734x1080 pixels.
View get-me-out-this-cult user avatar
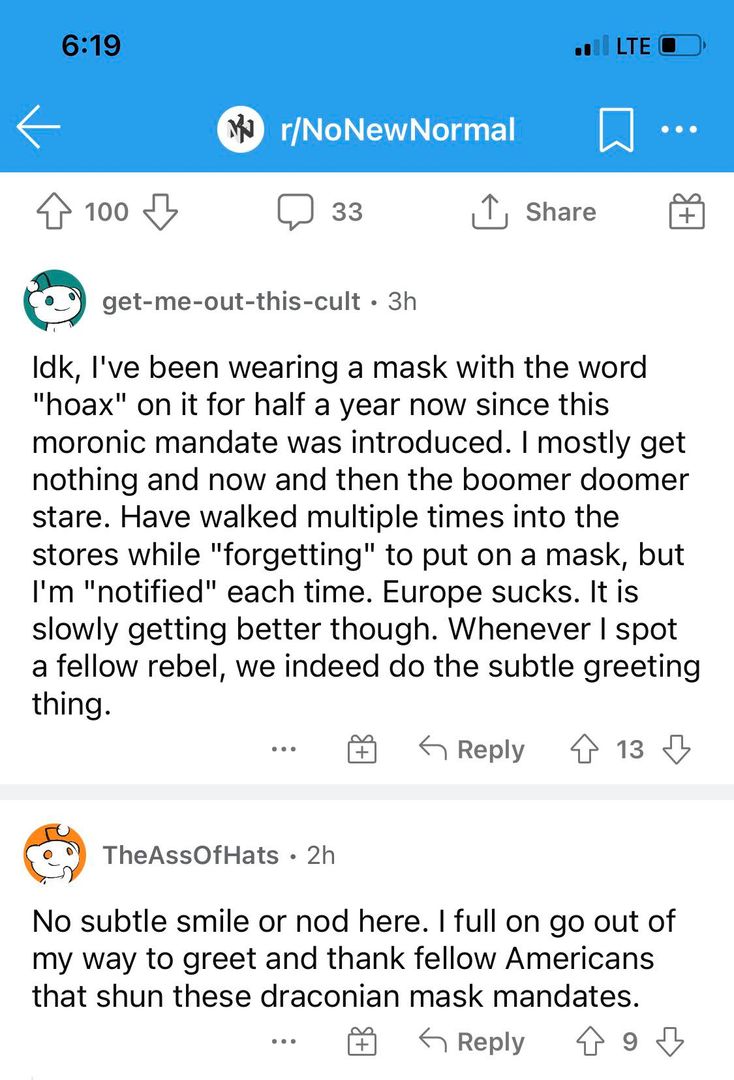point(54,300)
